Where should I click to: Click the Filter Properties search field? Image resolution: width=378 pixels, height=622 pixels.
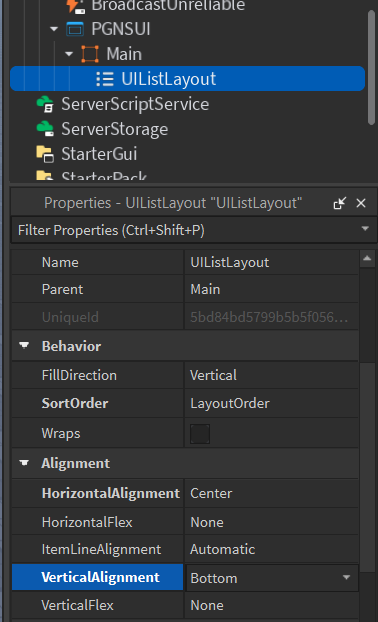(186, 230)
